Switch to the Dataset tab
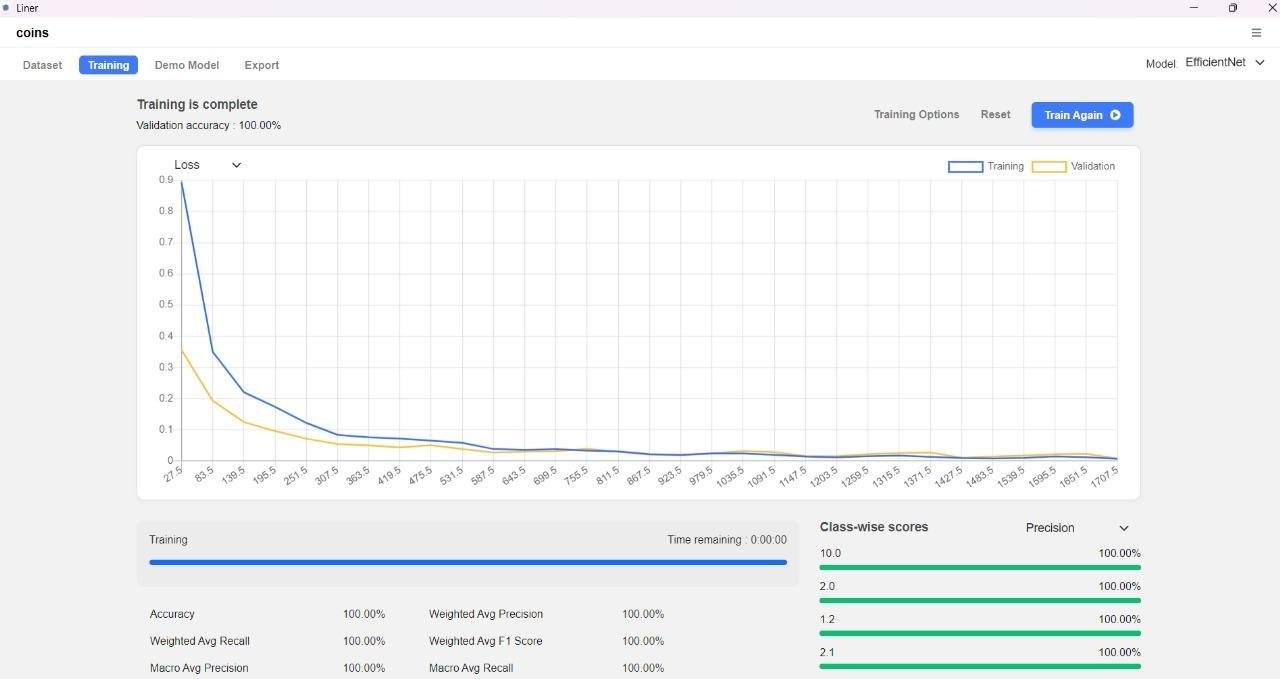Image resolution: width=1280 pixels, height=679 pixels. click(42, 65)
